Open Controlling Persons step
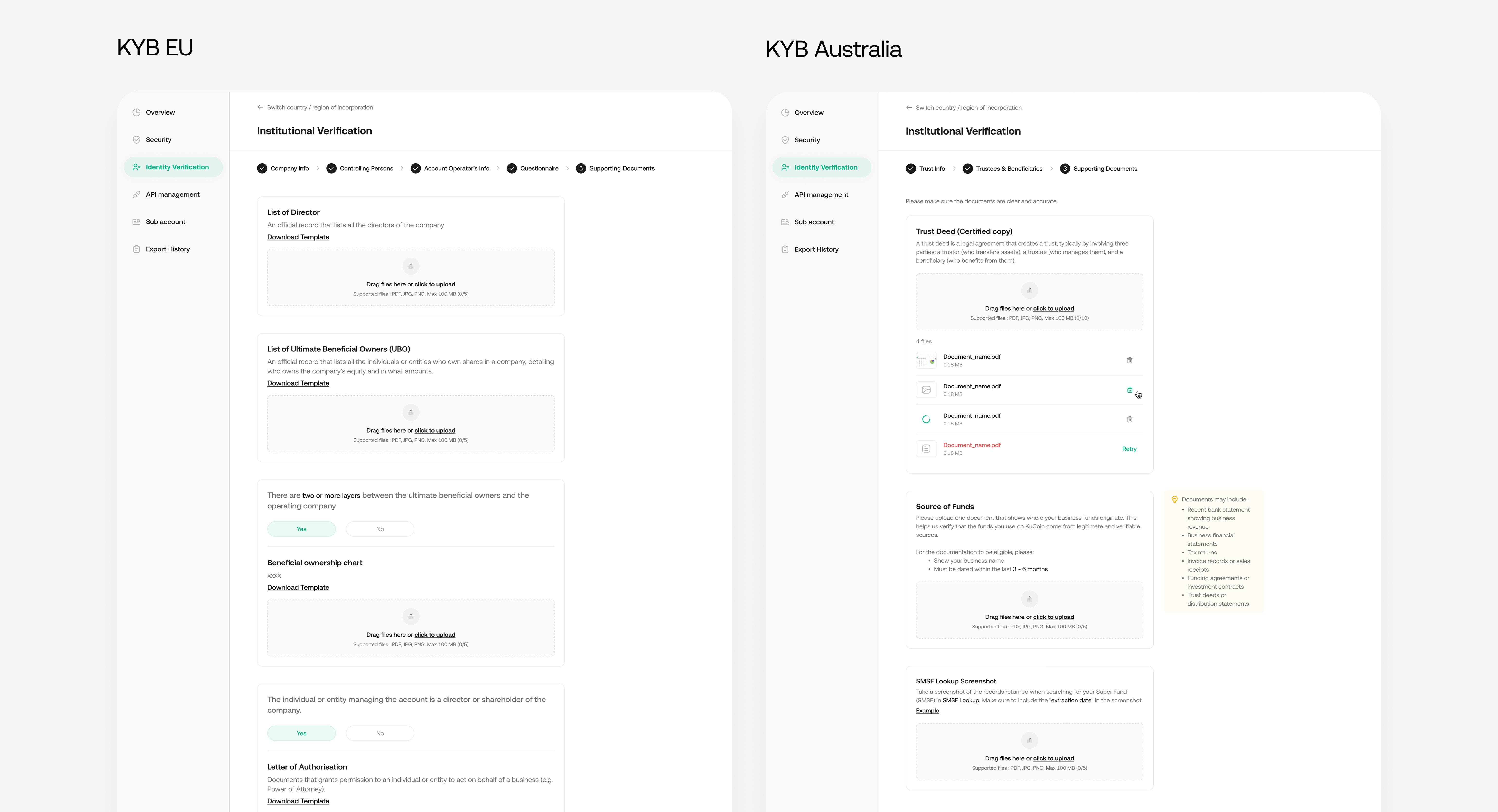Image resolution: width=1498 pixels, height=812 pixels. tap(360, 169)
